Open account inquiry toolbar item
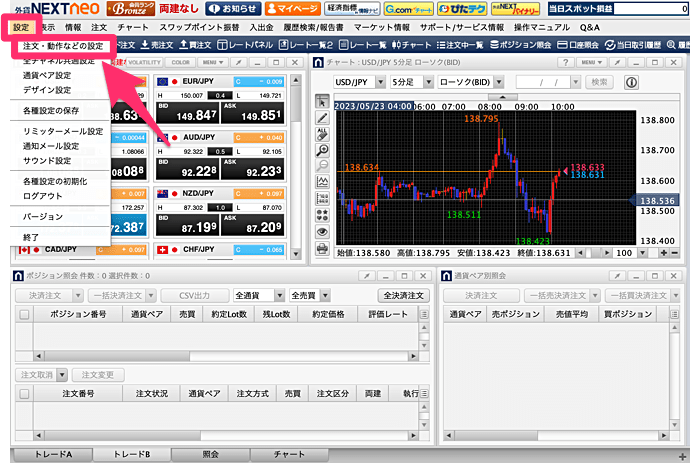The image size is (690, 463). point(578,45)
